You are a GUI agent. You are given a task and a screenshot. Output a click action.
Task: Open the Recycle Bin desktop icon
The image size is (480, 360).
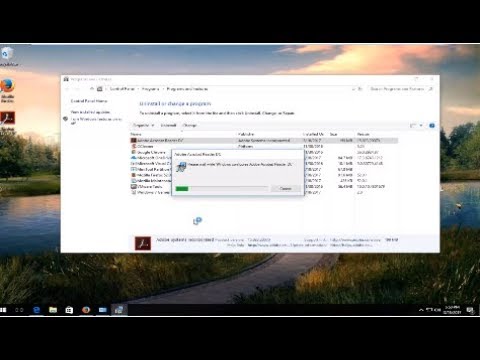(7, 57)
